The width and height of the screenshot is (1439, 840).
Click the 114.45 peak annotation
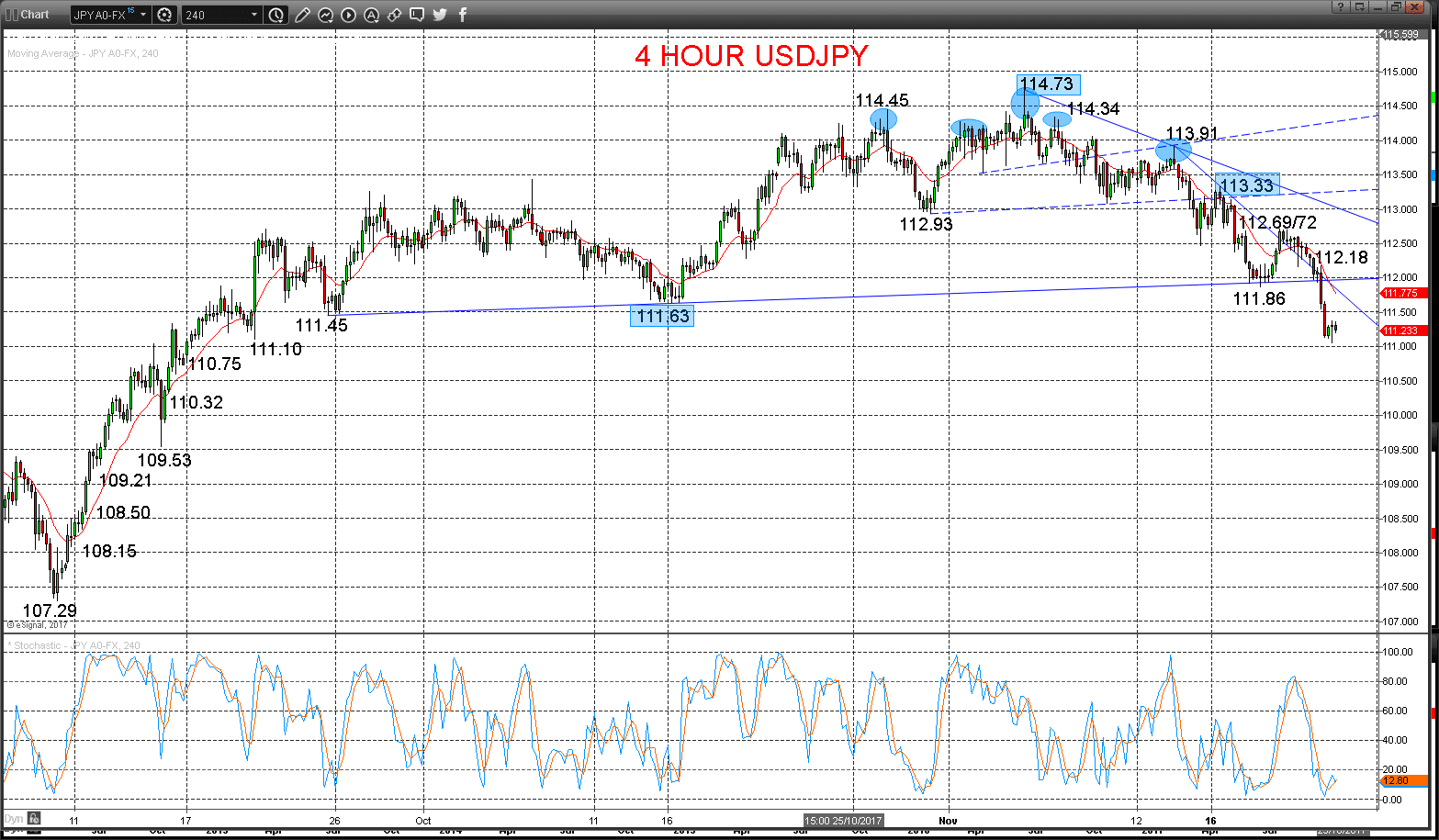tap(882, 100)
